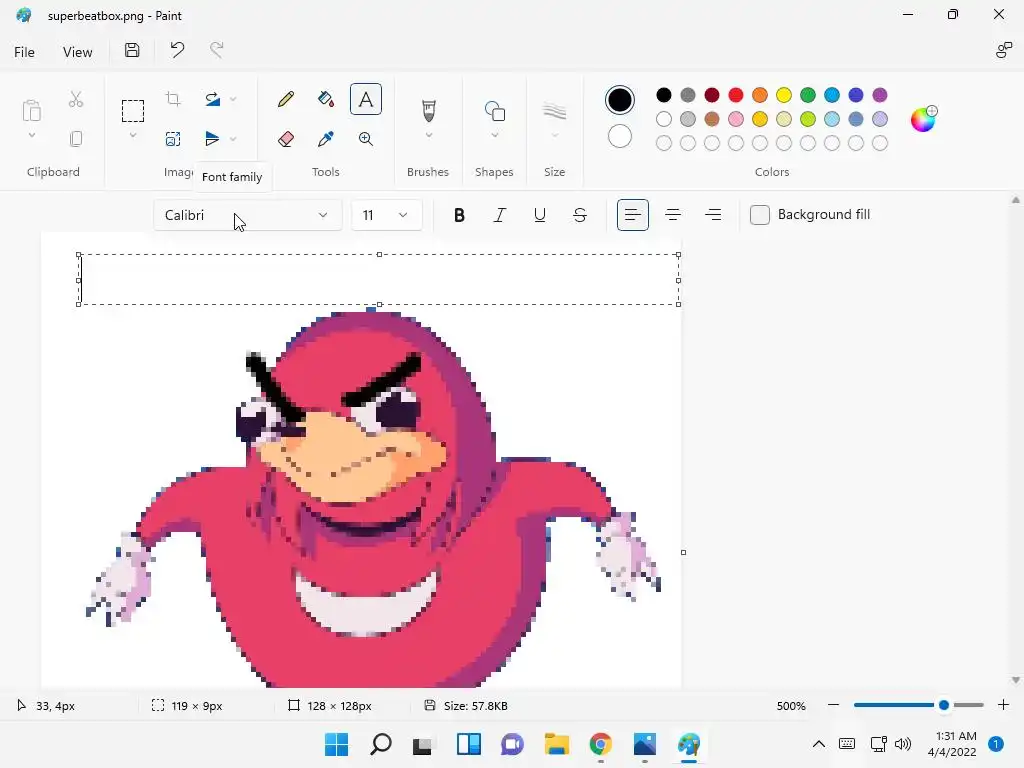The width and height of the screenshot is (1024, 768).
Task: Toggle Italic text formatting
Action: pos(500,215)
